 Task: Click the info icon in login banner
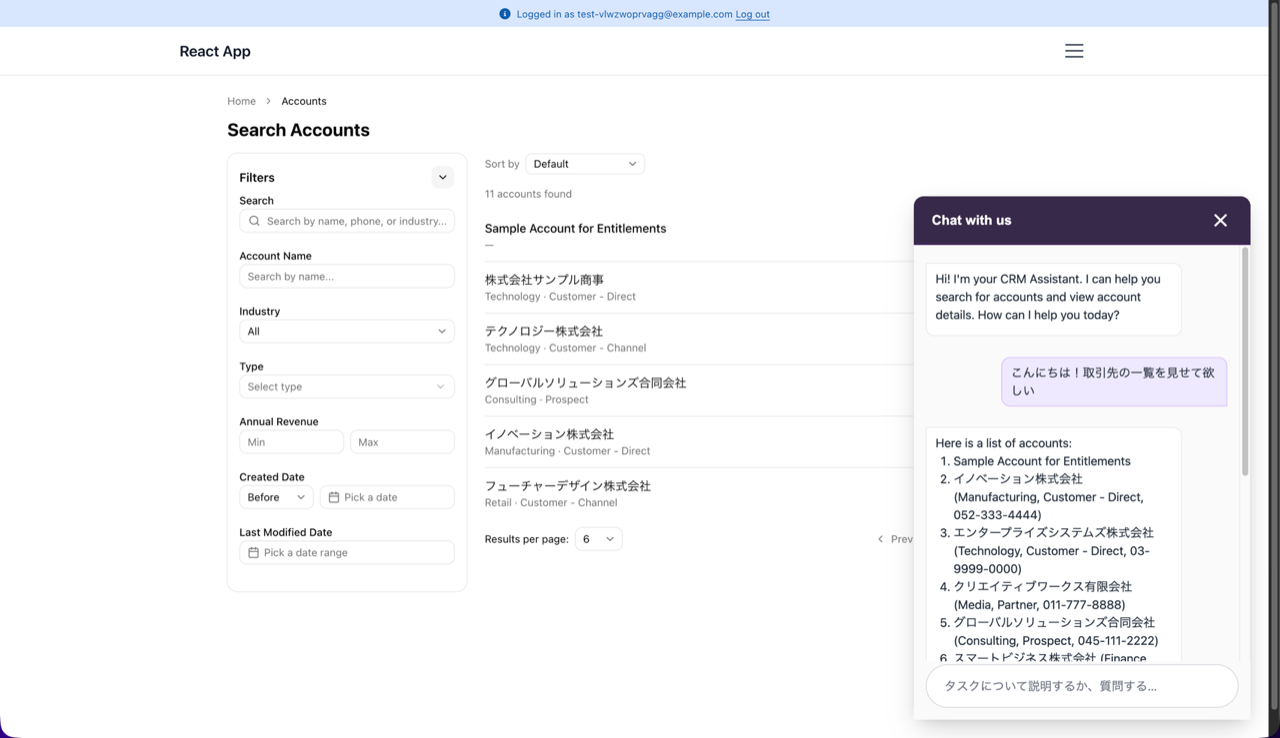(505, 14)
